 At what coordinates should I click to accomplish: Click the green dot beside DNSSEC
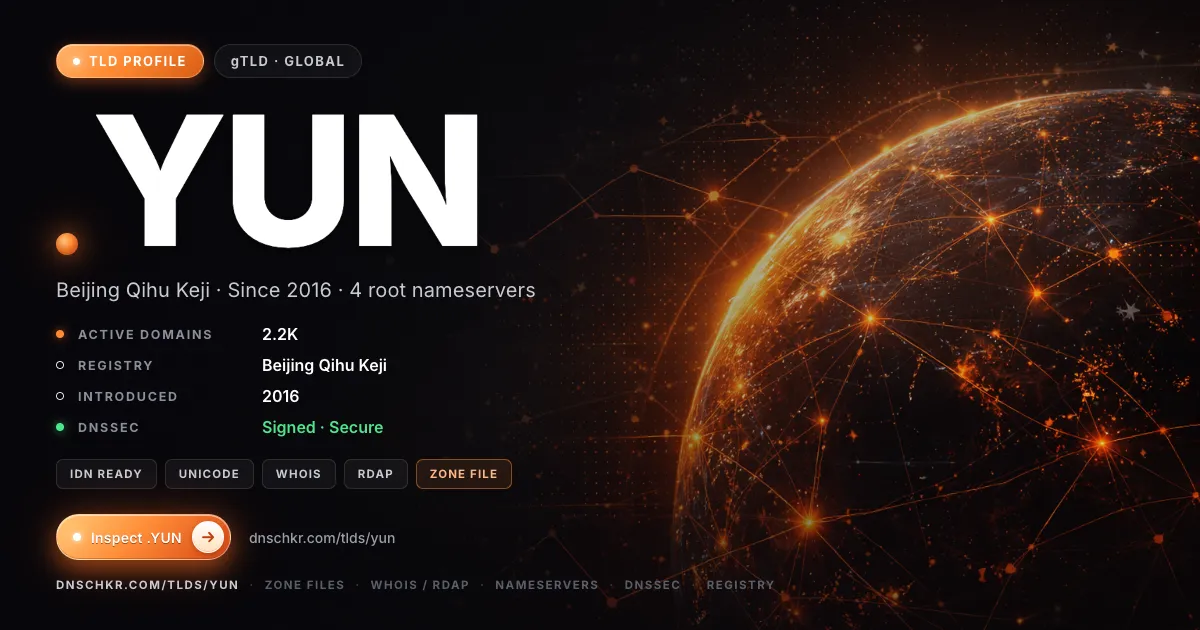coord(60,427)
